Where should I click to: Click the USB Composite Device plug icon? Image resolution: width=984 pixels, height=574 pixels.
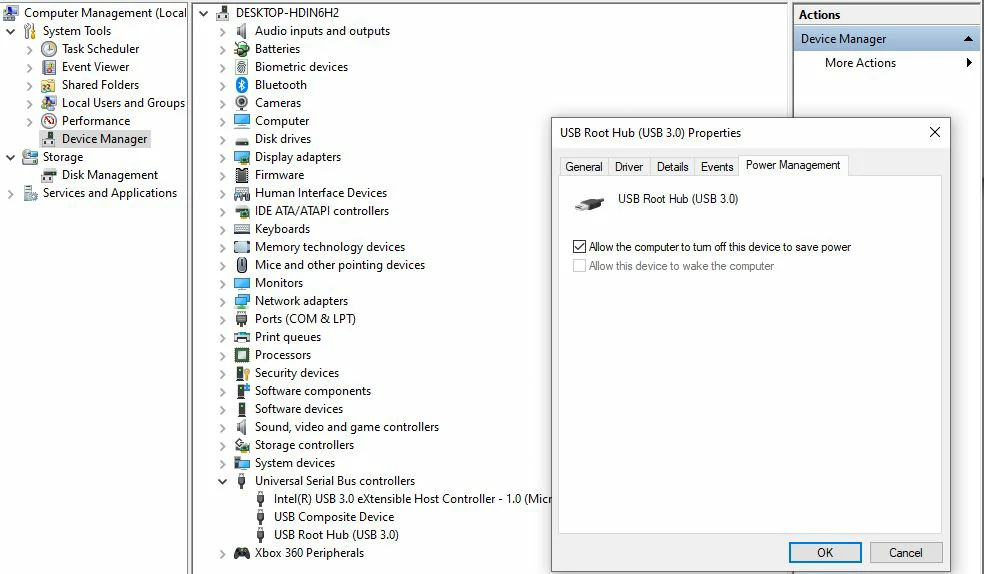click(x=261, y=517)
